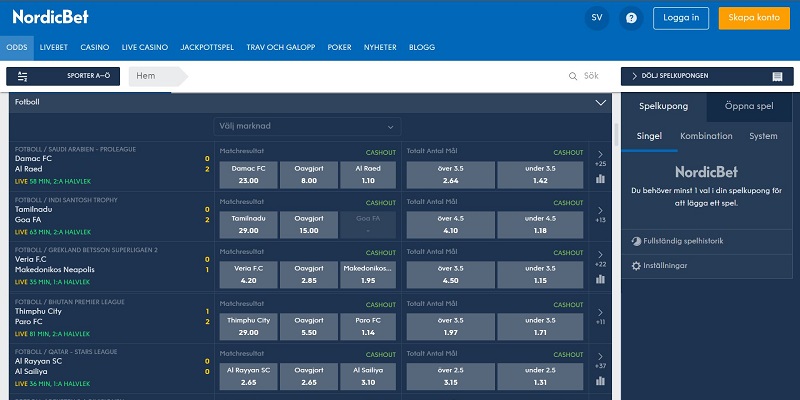Select the System bet type tab
The height and width of the screenshot is (400, 800).
click(x=763, y=136)
